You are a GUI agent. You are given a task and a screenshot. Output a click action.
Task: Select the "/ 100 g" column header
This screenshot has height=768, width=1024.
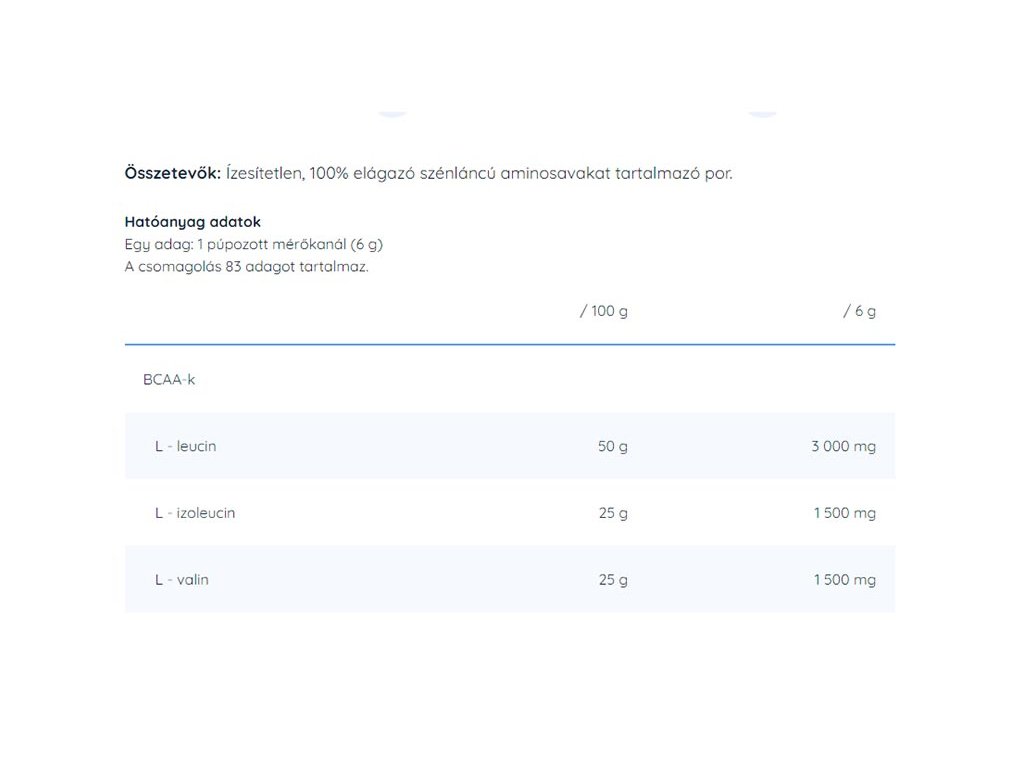[604, 311]
